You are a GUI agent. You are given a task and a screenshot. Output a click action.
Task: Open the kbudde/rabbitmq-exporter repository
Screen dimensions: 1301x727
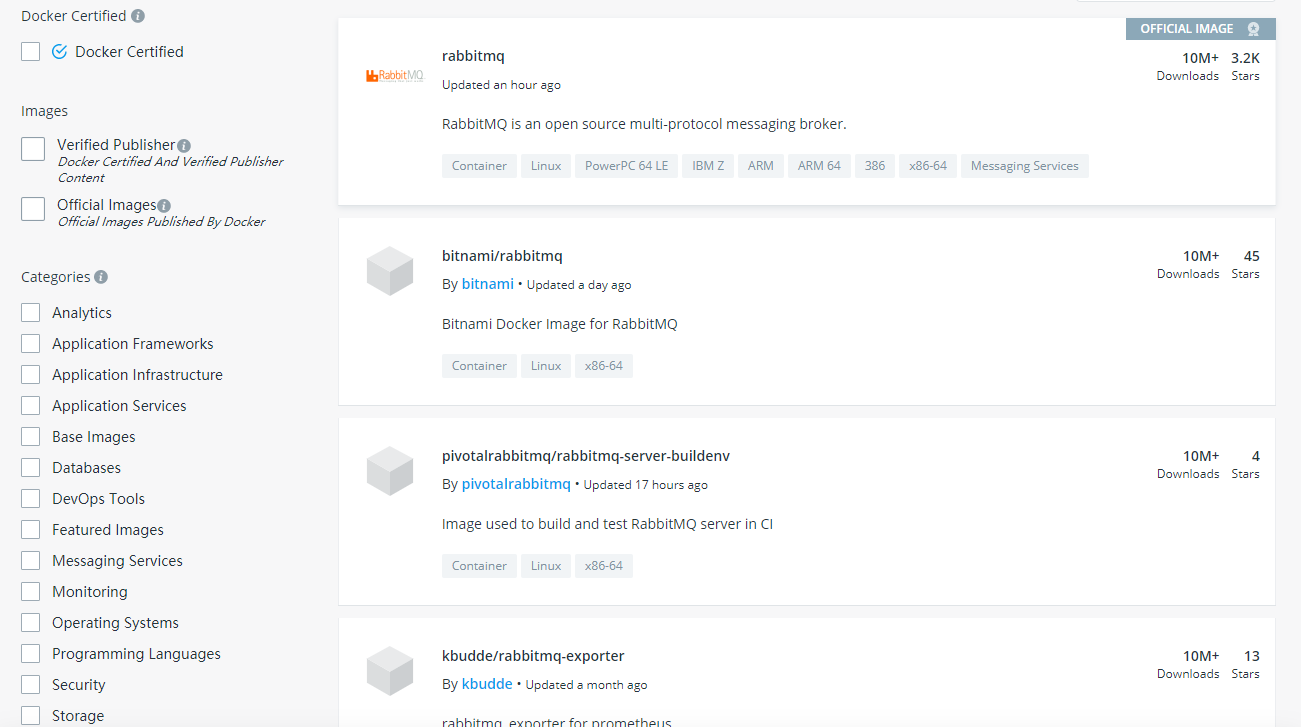click(x=533, y=656)
